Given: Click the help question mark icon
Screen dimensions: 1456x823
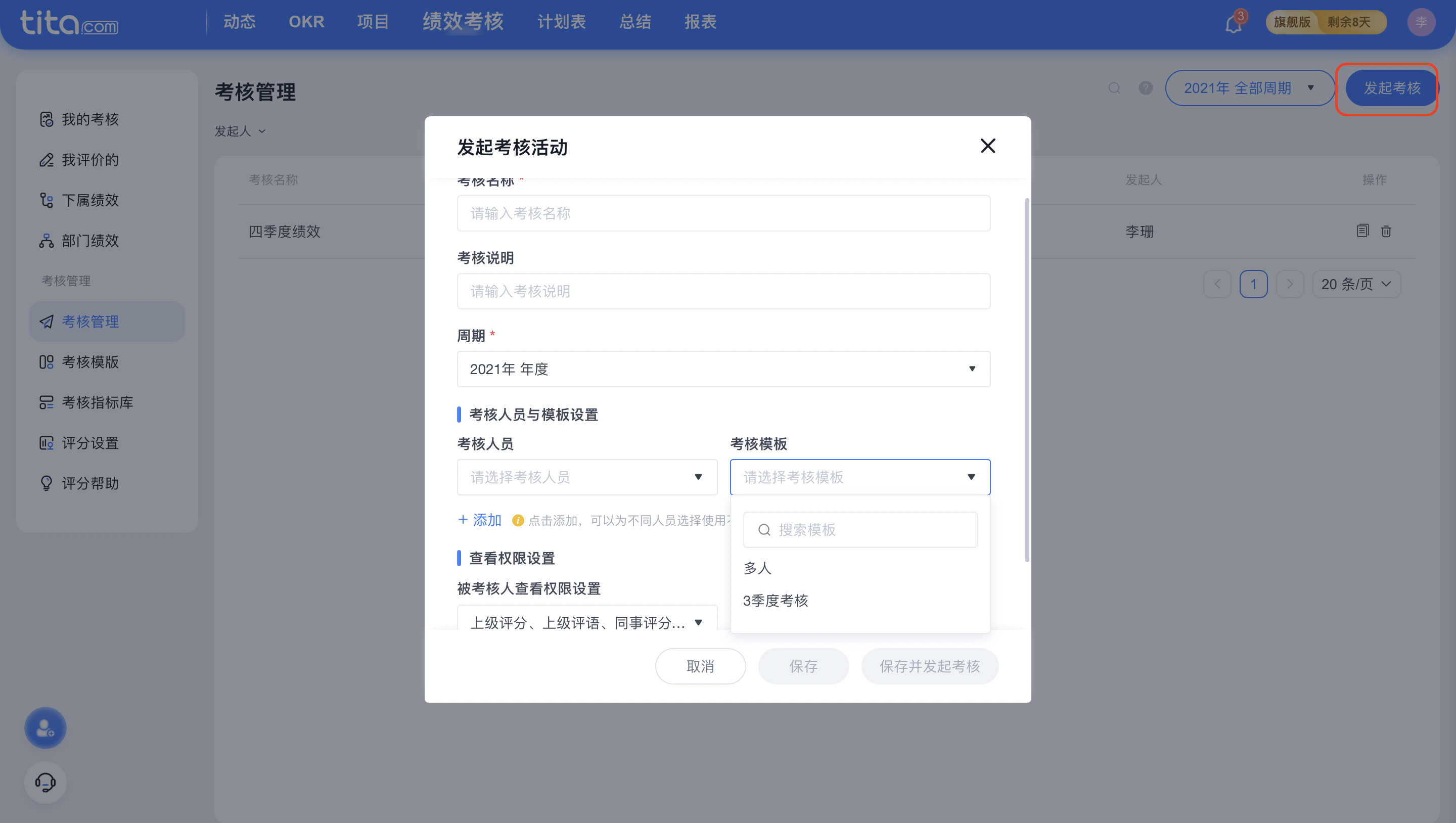Looking at the screenshot, I should 1146,88.
